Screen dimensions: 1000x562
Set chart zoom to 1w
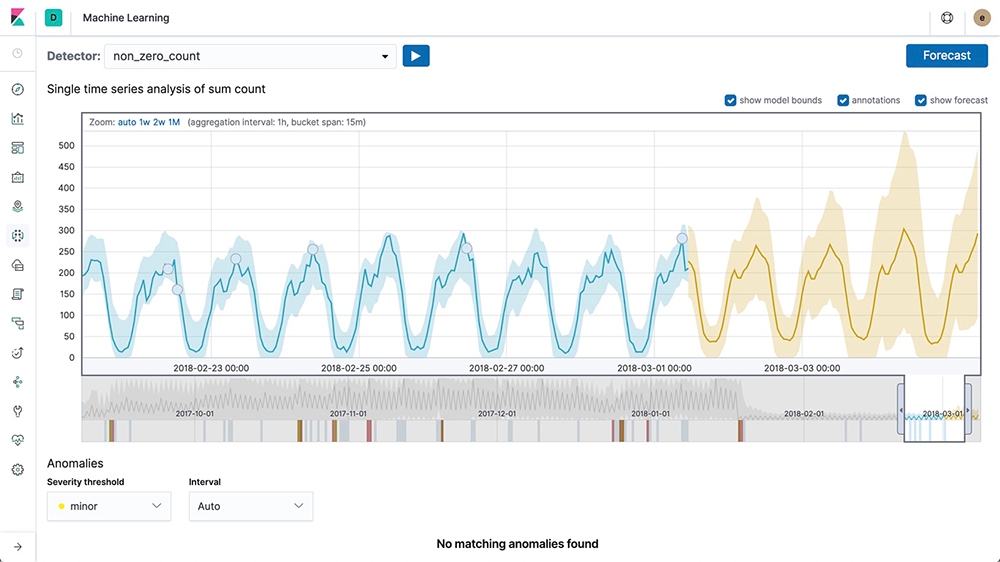pos(145,122)
